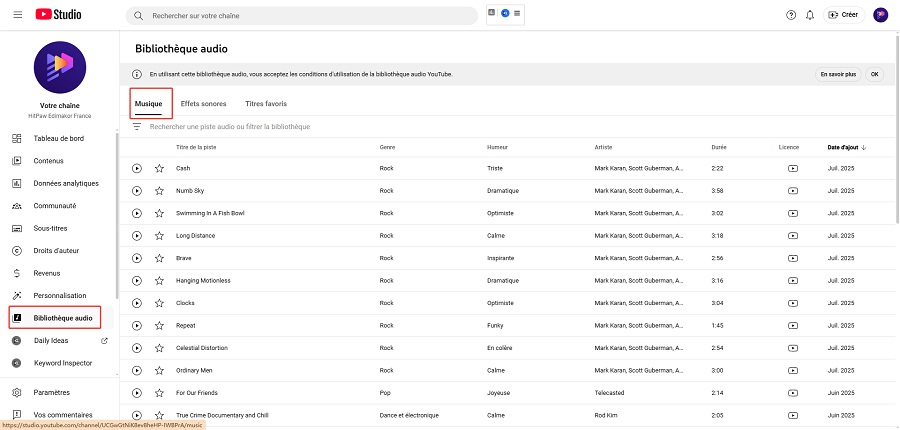Open Tableau de bord
The width and height of the screenshot is (900, 430).
click(59, 138)
